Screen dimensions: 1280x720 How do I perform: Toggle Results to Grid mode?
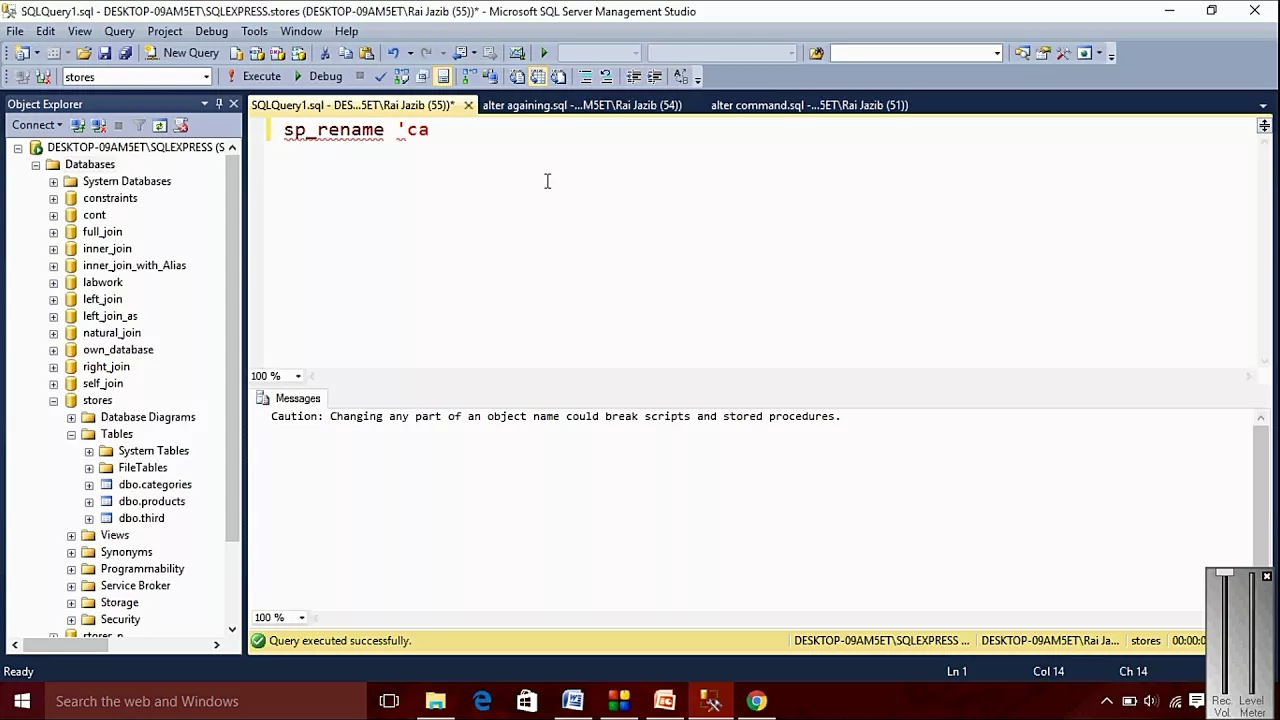(x=538, y=76)
